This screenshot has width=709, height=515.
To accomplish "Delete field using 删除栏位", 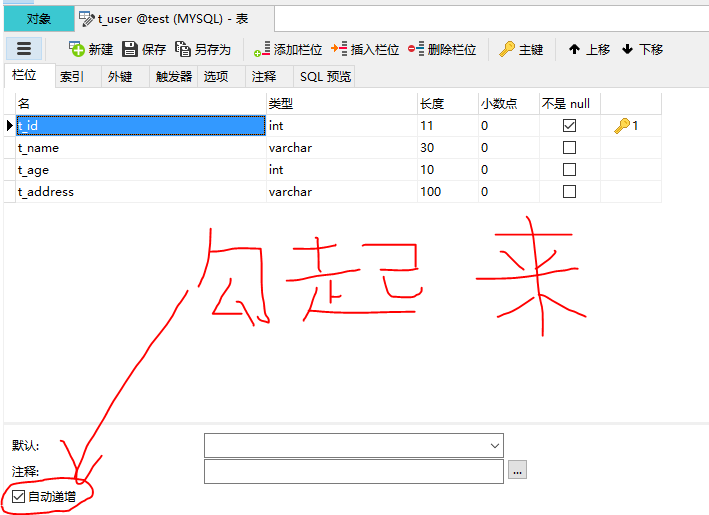I will (x=442, y=49).
